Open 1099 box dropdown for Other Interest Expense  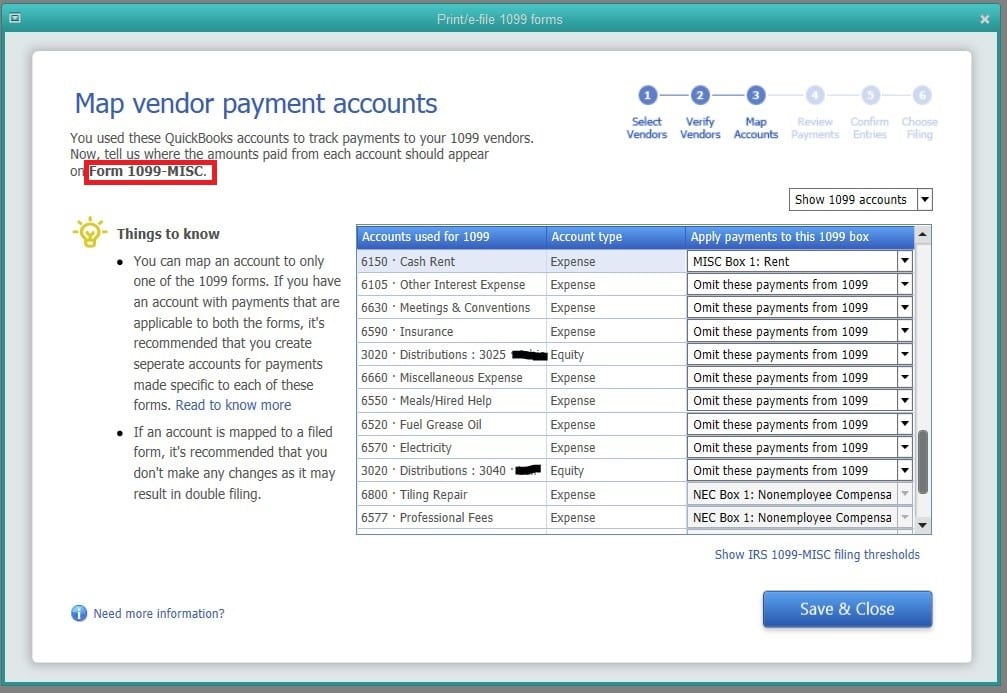[x=905, y=285]
